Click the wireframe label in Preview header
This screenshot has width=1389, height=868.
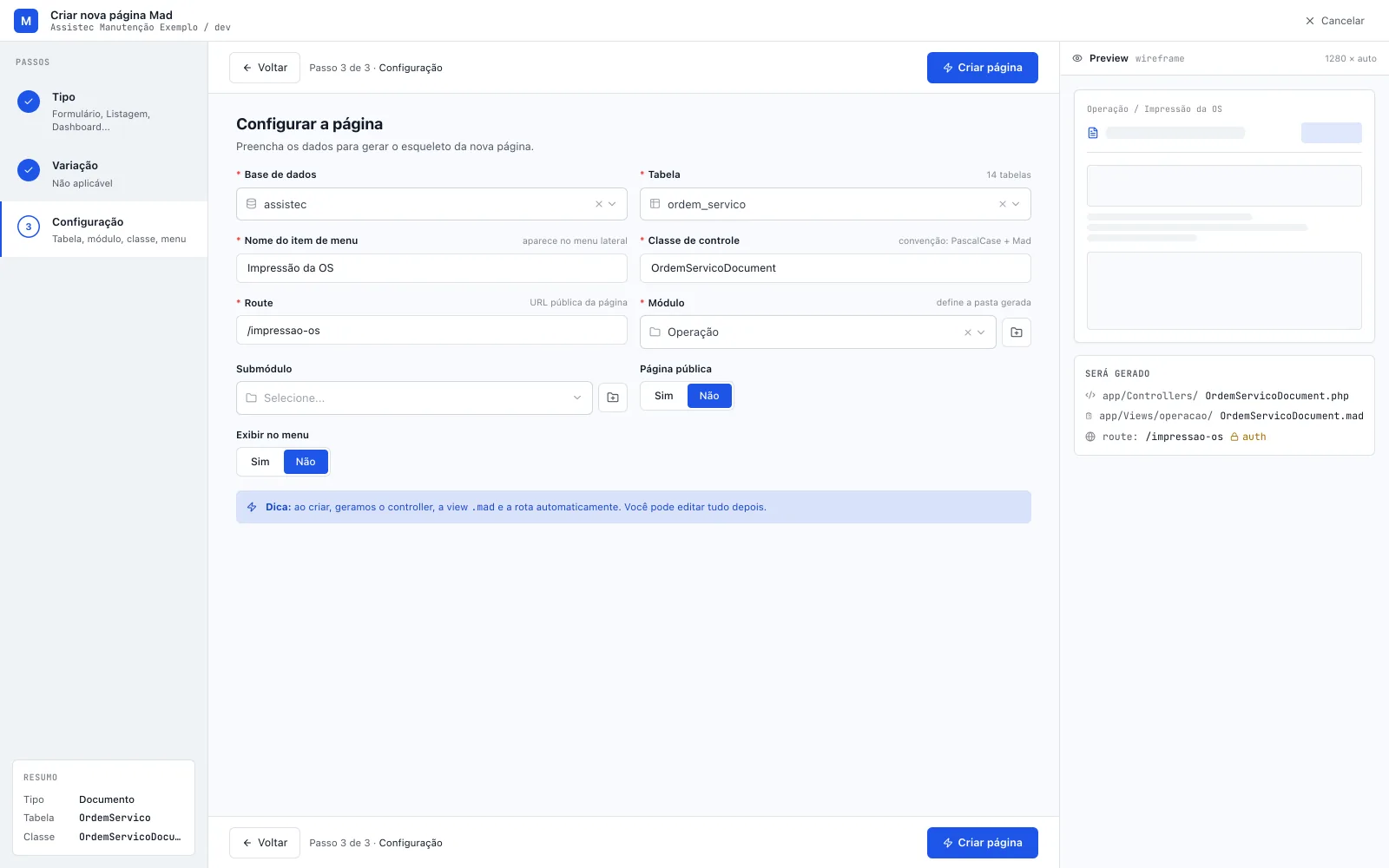point(1160,59)
